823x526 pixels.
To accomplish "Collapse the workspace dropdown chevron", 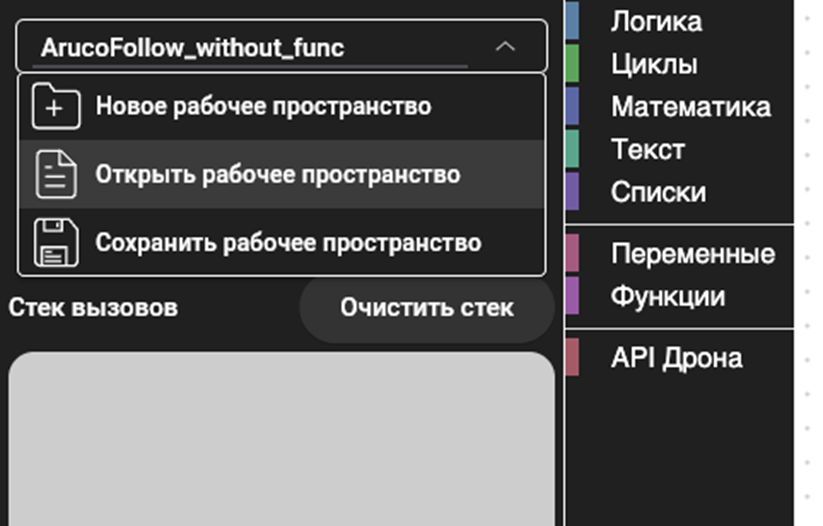I will (x=506, y=47).
